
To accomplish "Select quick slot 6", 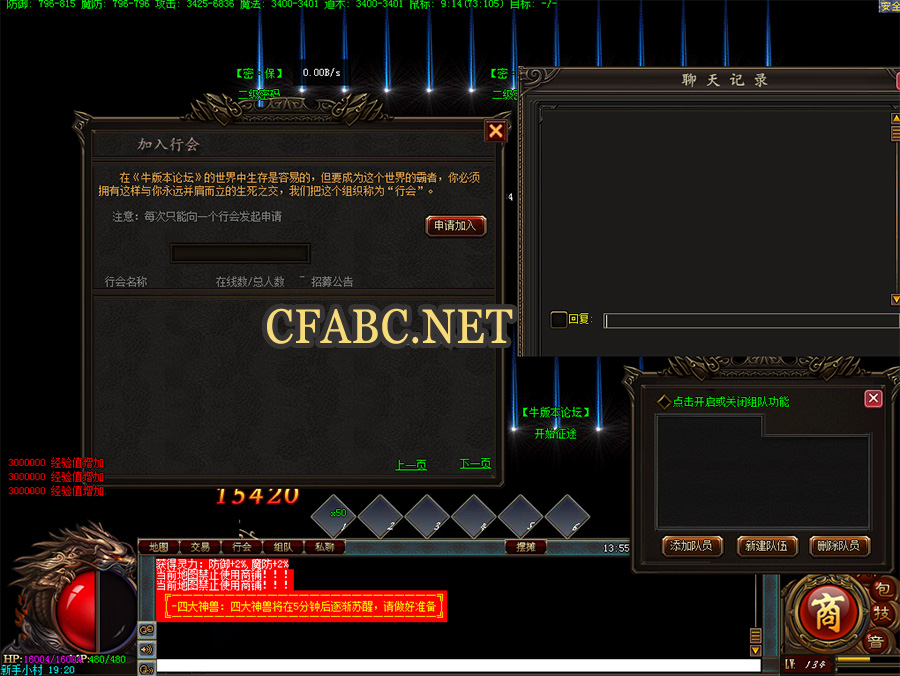I will pyautogui.click(x=567, y=516).
